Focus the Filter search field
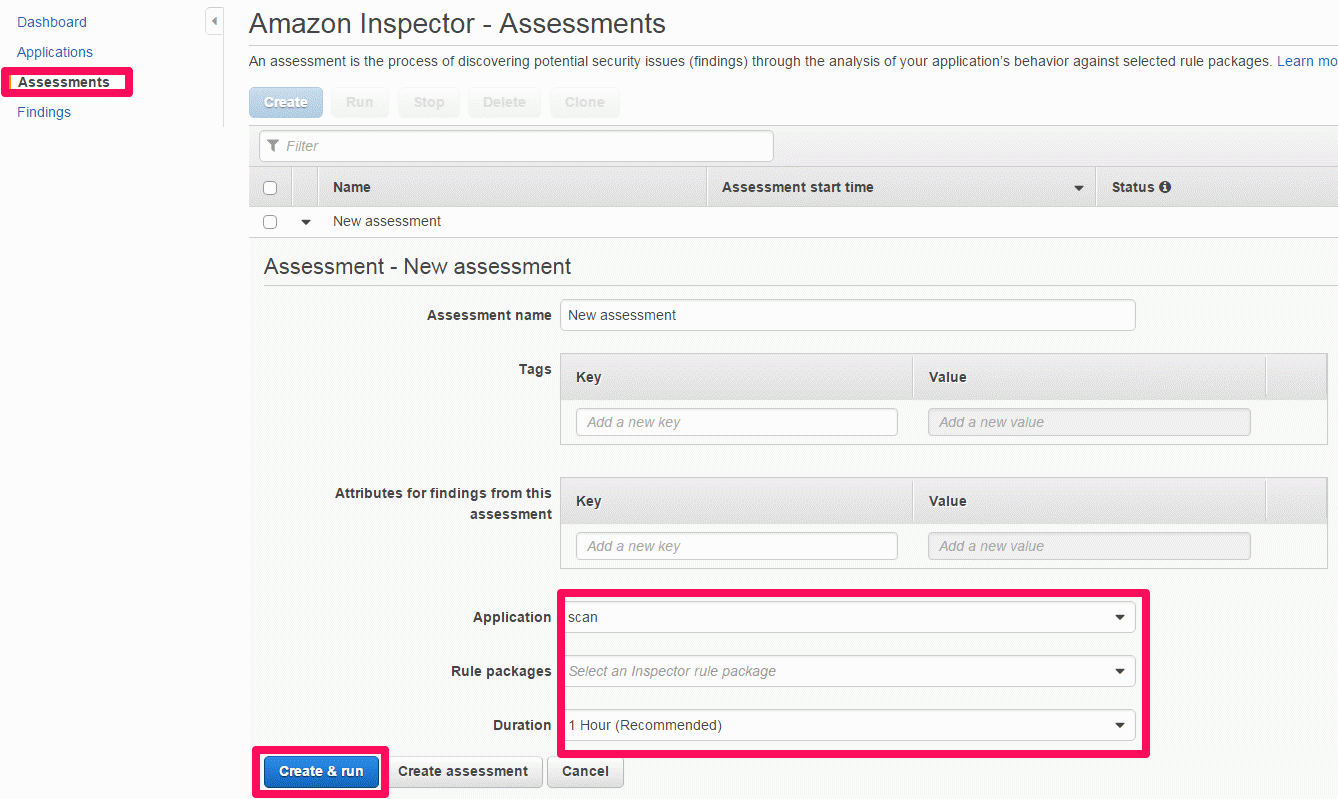1338x799 pixels. point(516,146)
